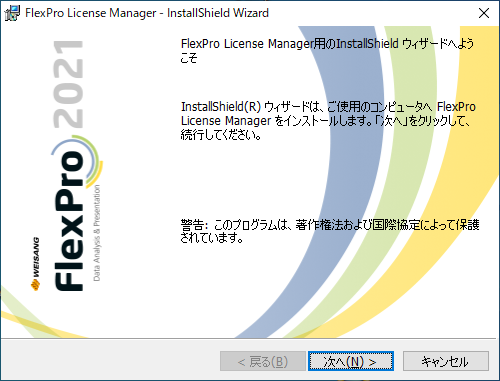Click the disabled < 戻る(B) button
The width and height of the screenshot is (500, 381).
263,361
